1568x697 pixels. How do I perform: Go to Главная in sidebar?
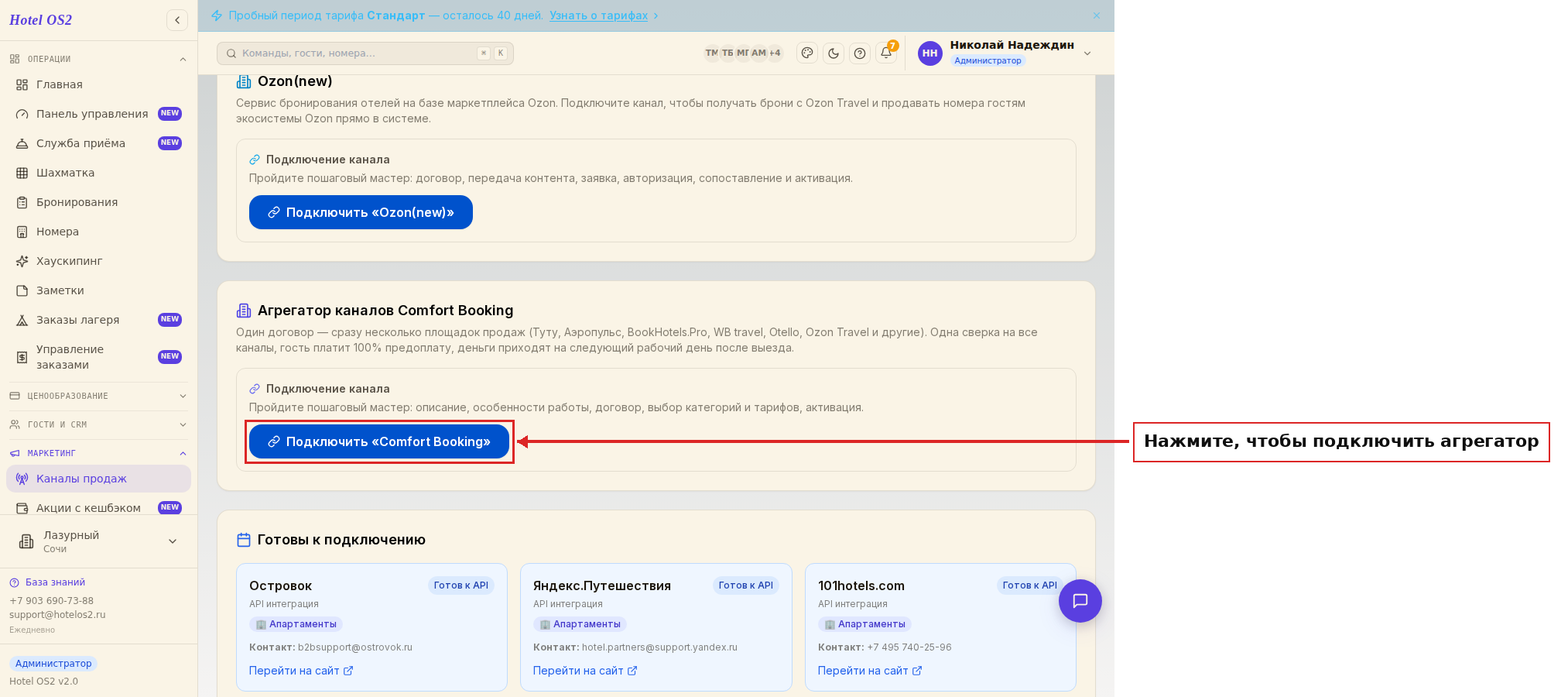coord(98,84)
